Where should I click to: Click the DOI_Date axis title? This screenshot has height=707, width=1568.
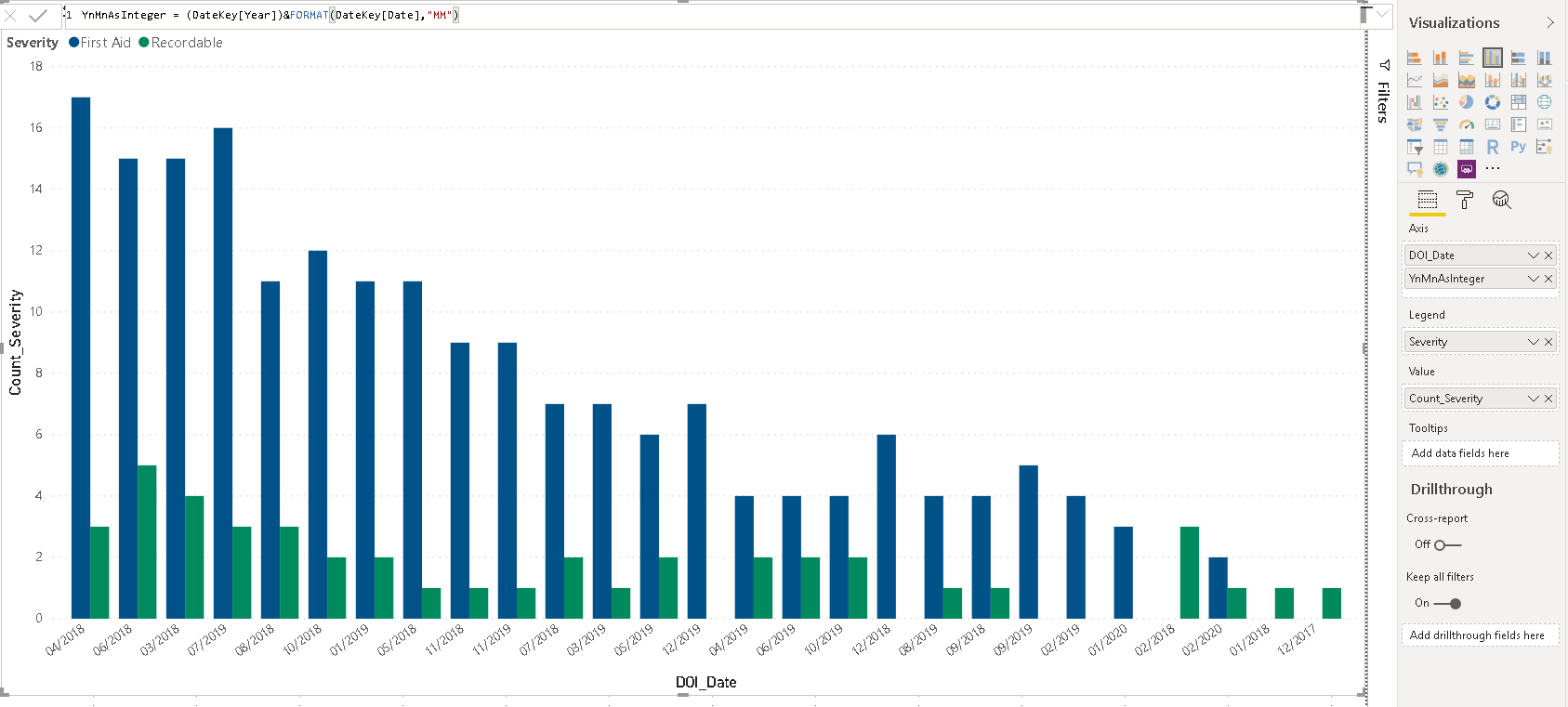705,683
